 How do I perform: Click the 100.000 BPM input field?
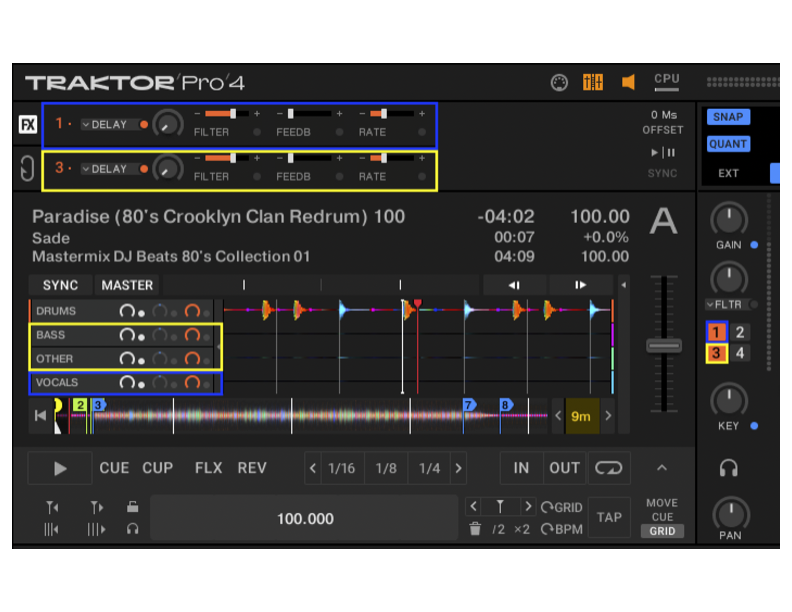[x=305, y=519]
